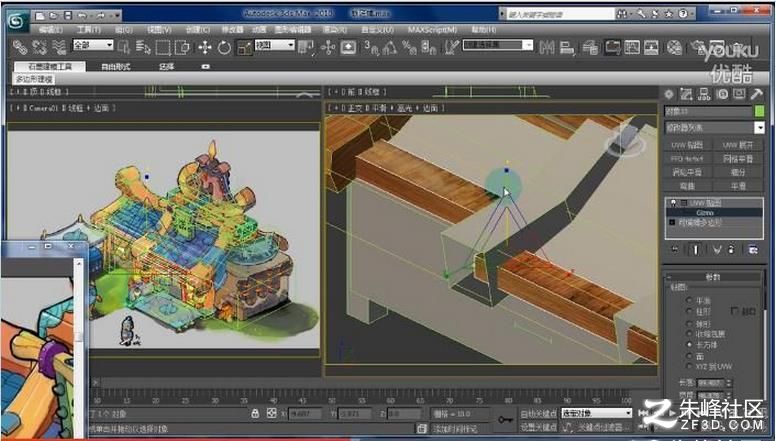
Task: Open the quick access toolbar customize arrow
Action: point(118,16)
